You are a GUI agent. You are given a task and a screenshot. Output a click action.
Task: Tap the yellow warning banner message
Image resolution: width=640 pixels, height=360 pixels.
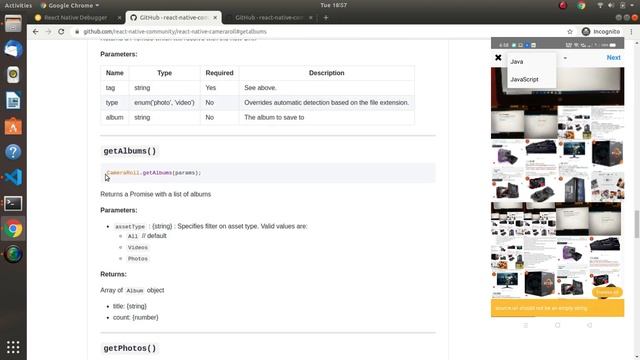coord(557,308)
